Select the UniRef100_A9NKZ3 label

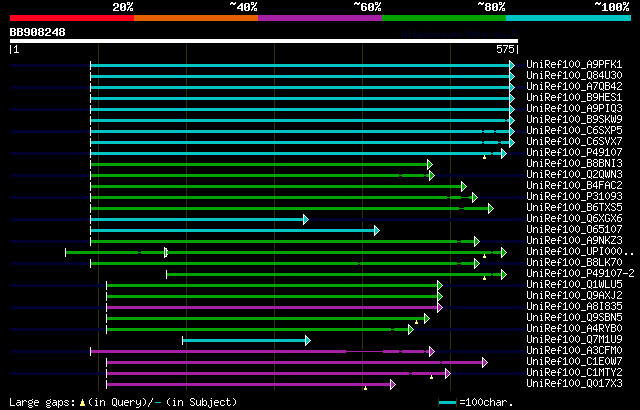tap(574, 241)
